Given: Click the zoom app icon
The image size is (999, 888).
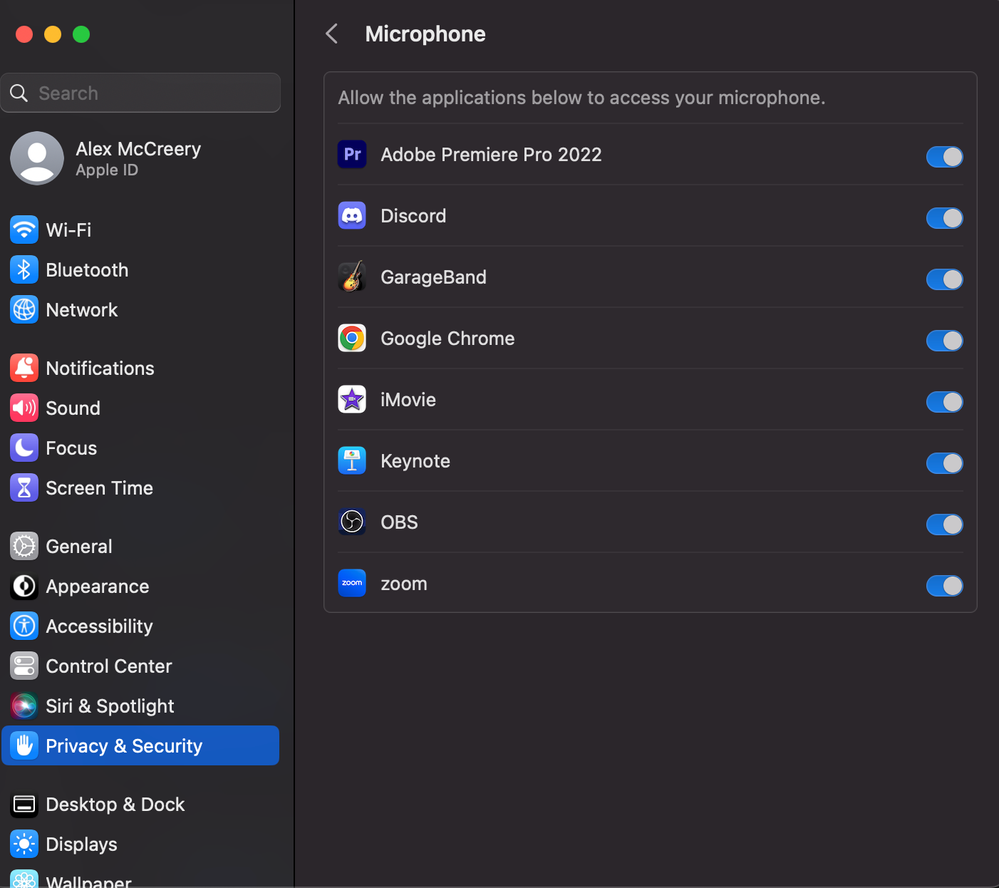Looking at the screenshot, I should [x=352, y=583].
